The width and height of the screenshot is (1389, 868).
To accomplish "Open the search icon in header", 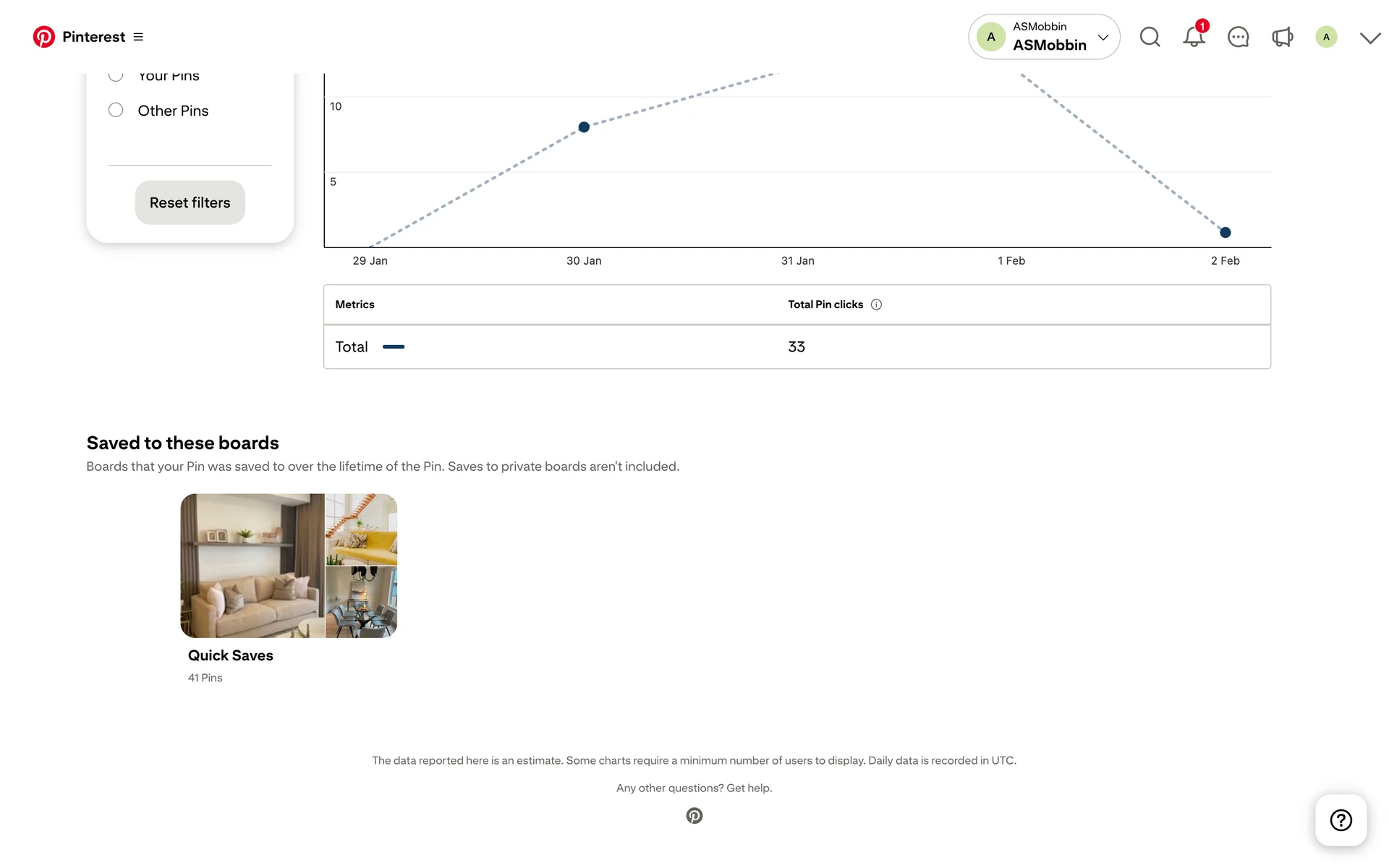I will tap(1150, 37).
